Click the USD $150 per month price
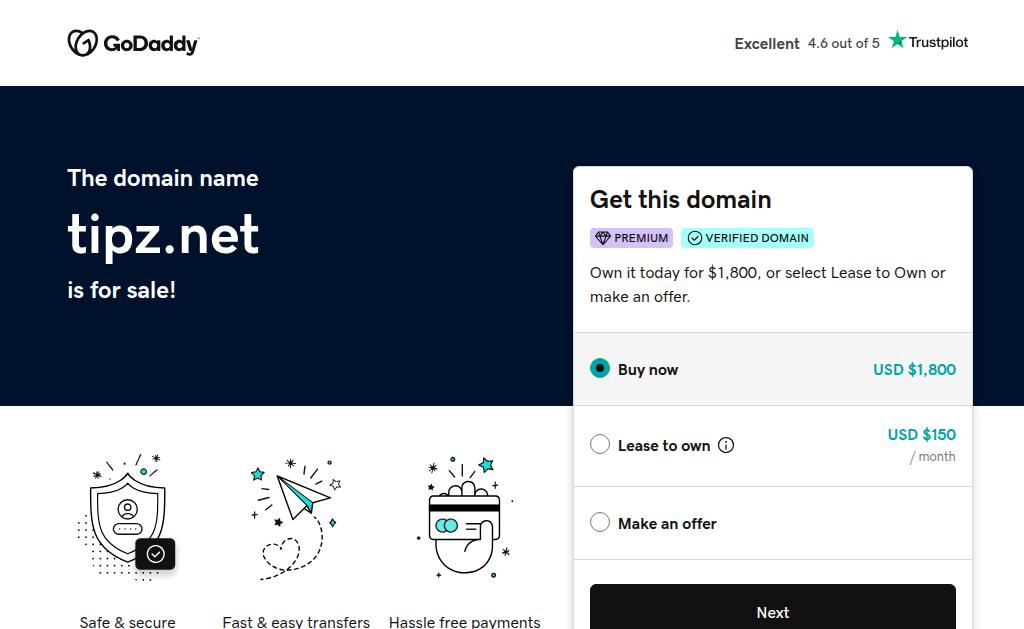Viewport: 1024px width, 629px height. pyautogui.click(x=921, y=435)
